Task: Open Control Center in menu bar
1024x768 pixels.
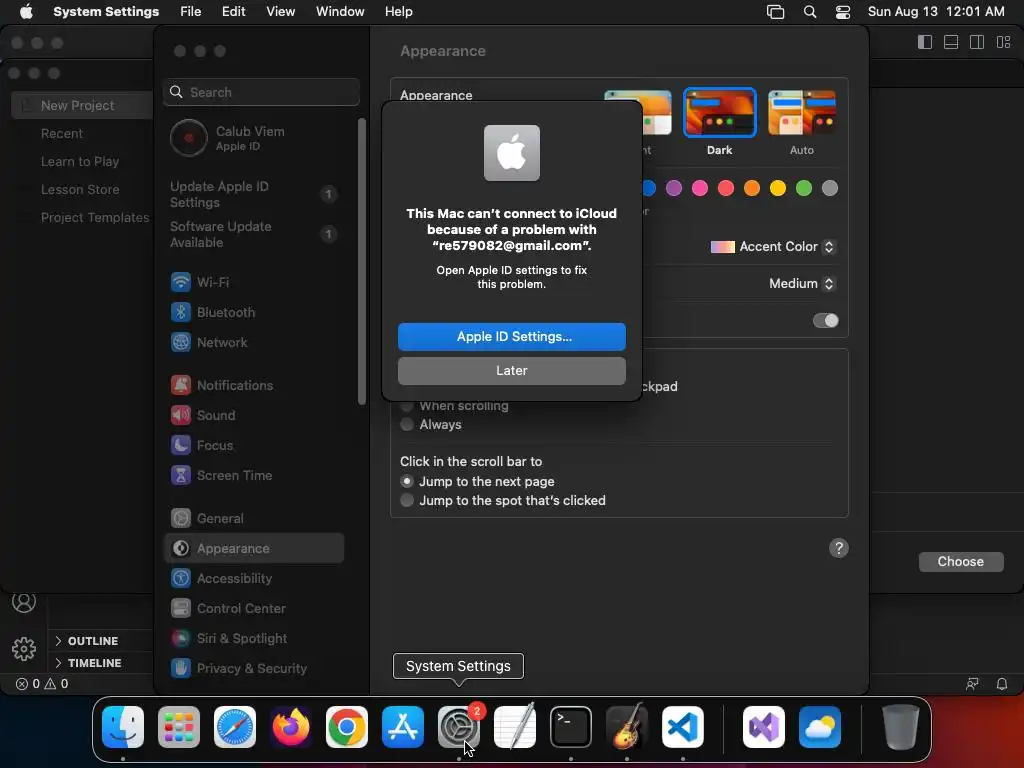Action: coord(843,12)
